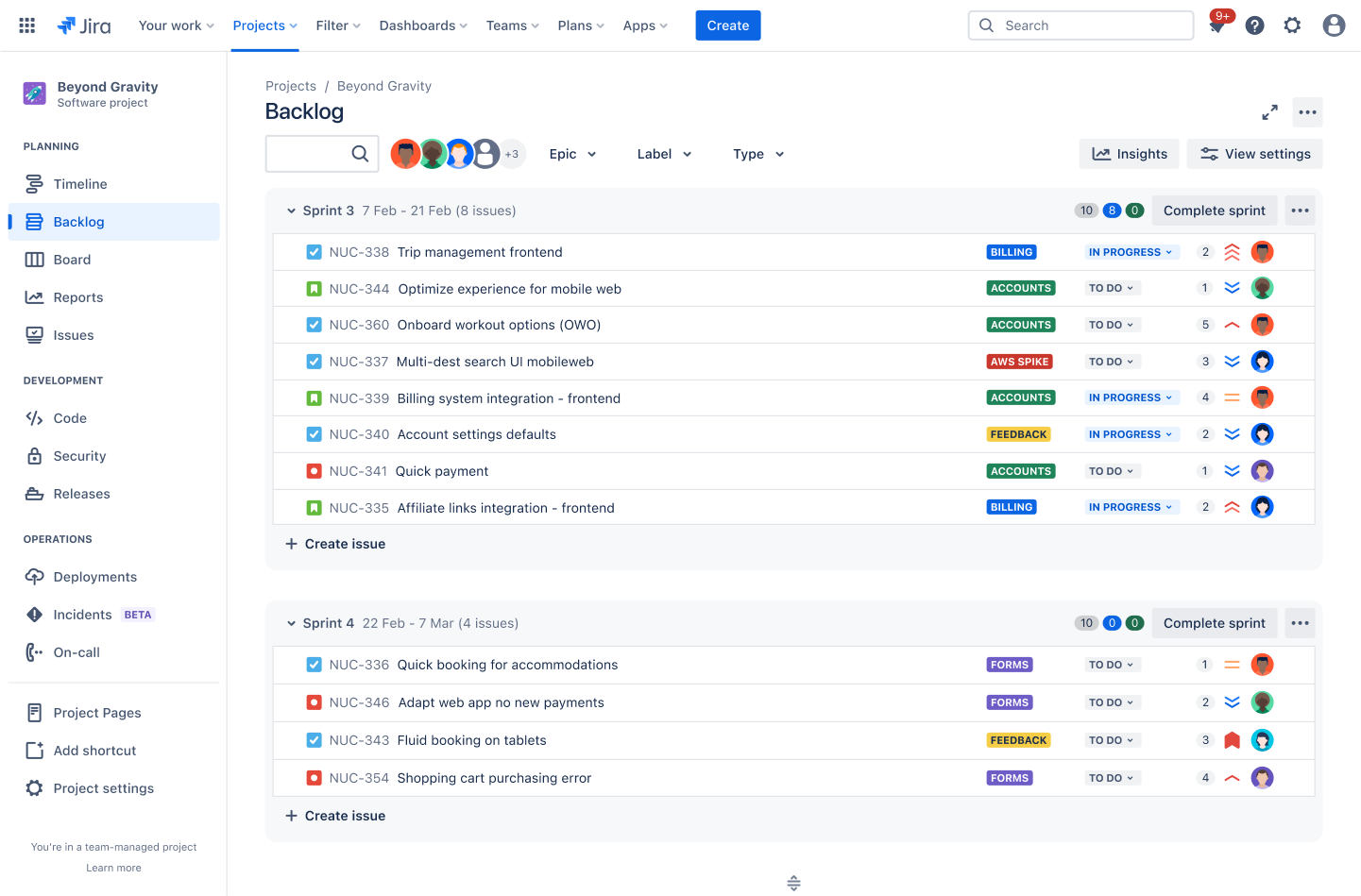This screenshot has width=1361, height=896.
Task: Open the status dropdown on NUC-338
Action: (1131, 252)
